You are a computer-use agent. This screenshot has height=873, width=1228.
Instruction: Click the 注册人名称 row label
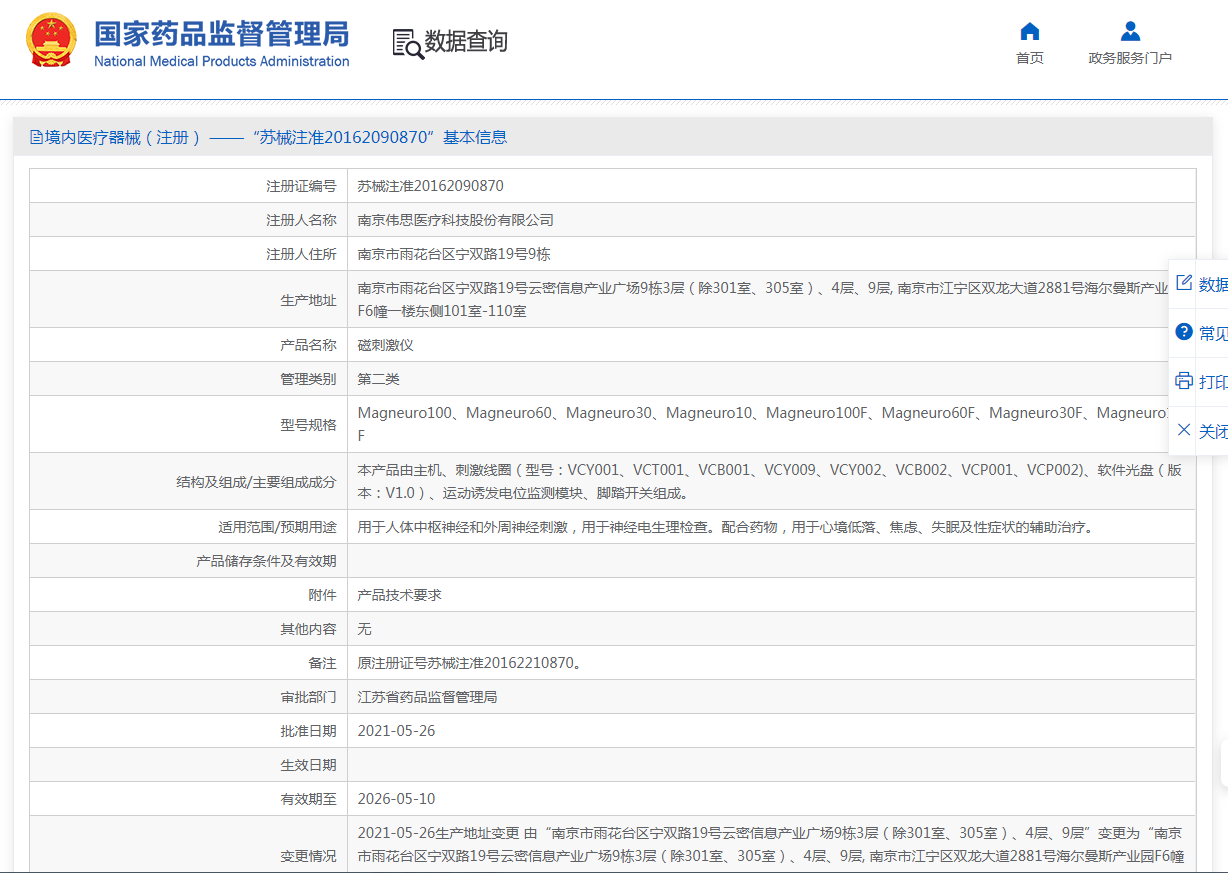coord(301,220)
